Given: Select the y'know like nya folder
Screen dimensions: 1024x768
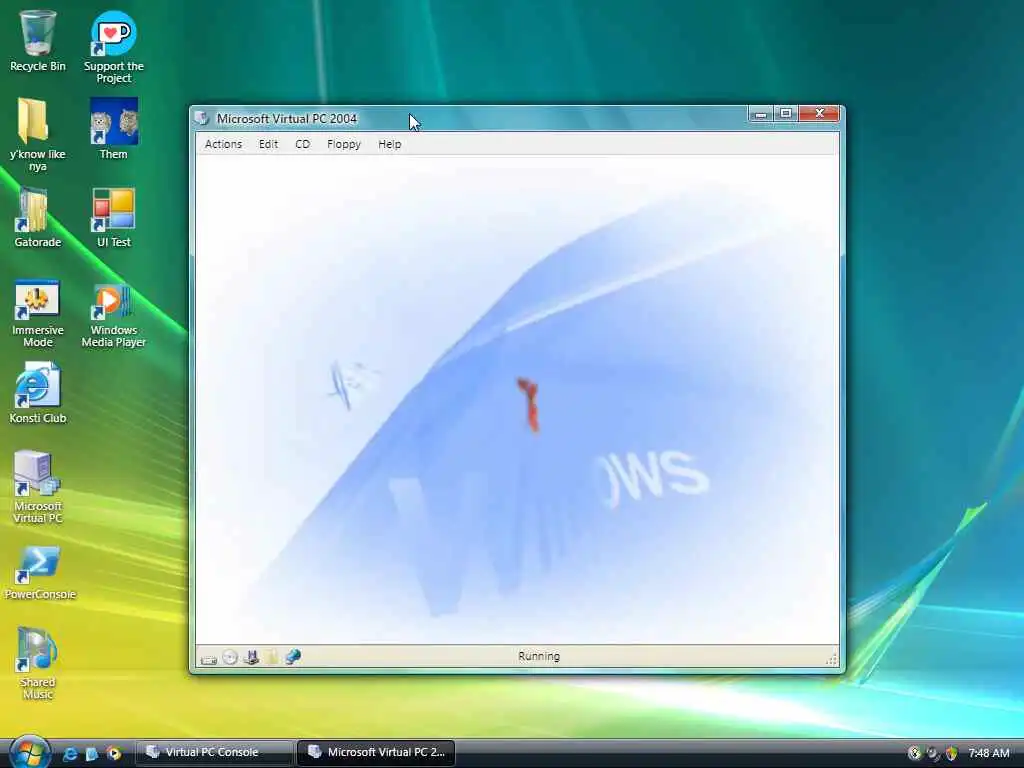Looking at the screenshot, I should [37, 135].
